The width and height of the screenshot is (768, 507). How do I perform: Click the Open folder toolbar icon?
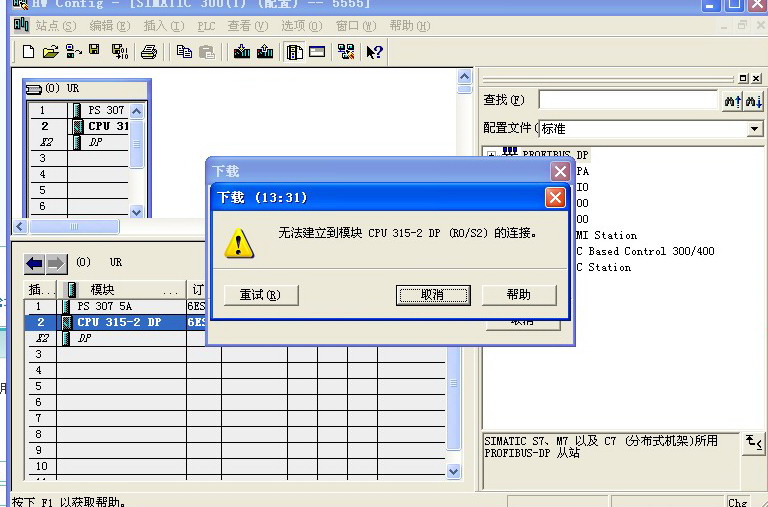(50, 52)
